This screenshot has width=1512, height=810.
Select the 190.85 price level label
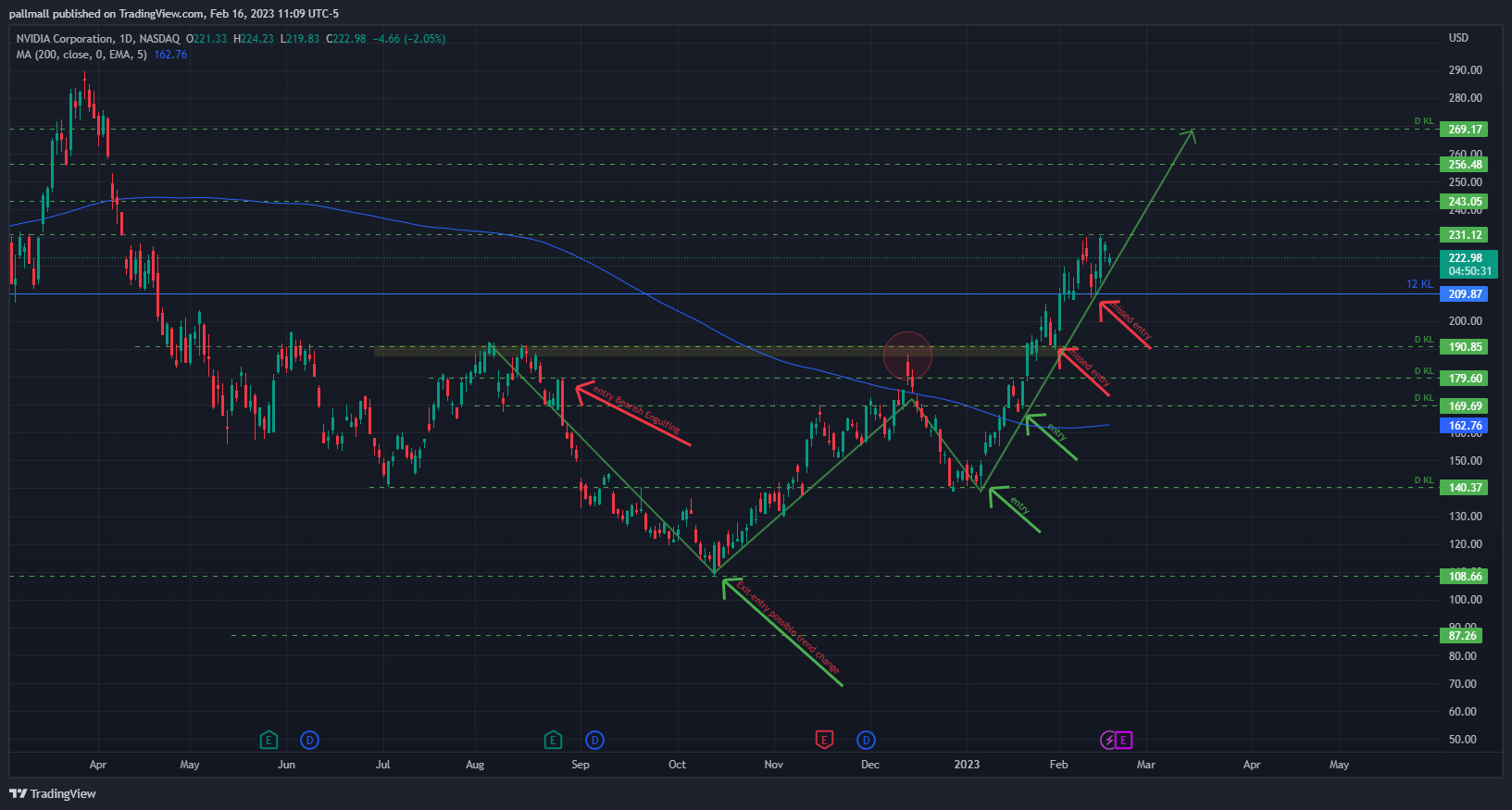tap(1466, 347)
